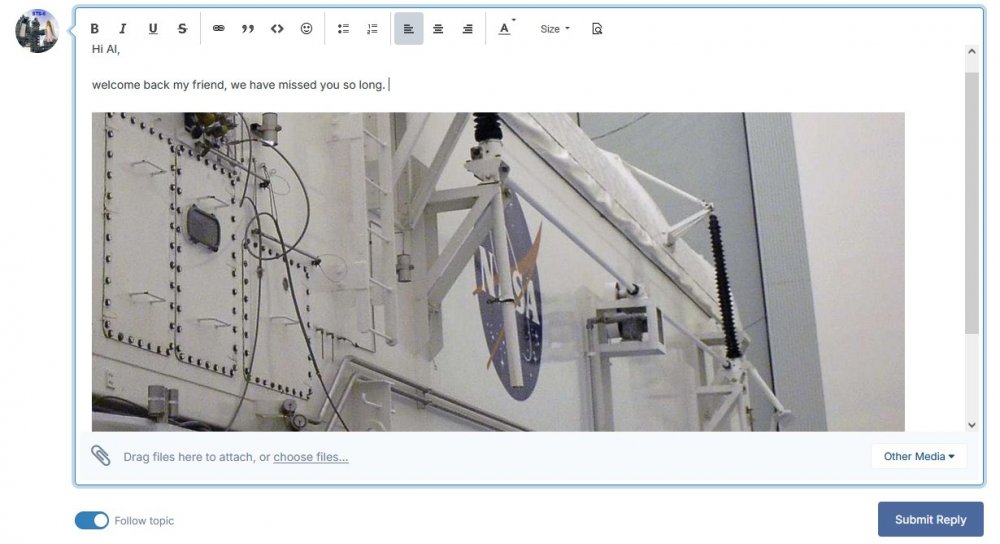Open the text color picker

[x=505, y=29]
